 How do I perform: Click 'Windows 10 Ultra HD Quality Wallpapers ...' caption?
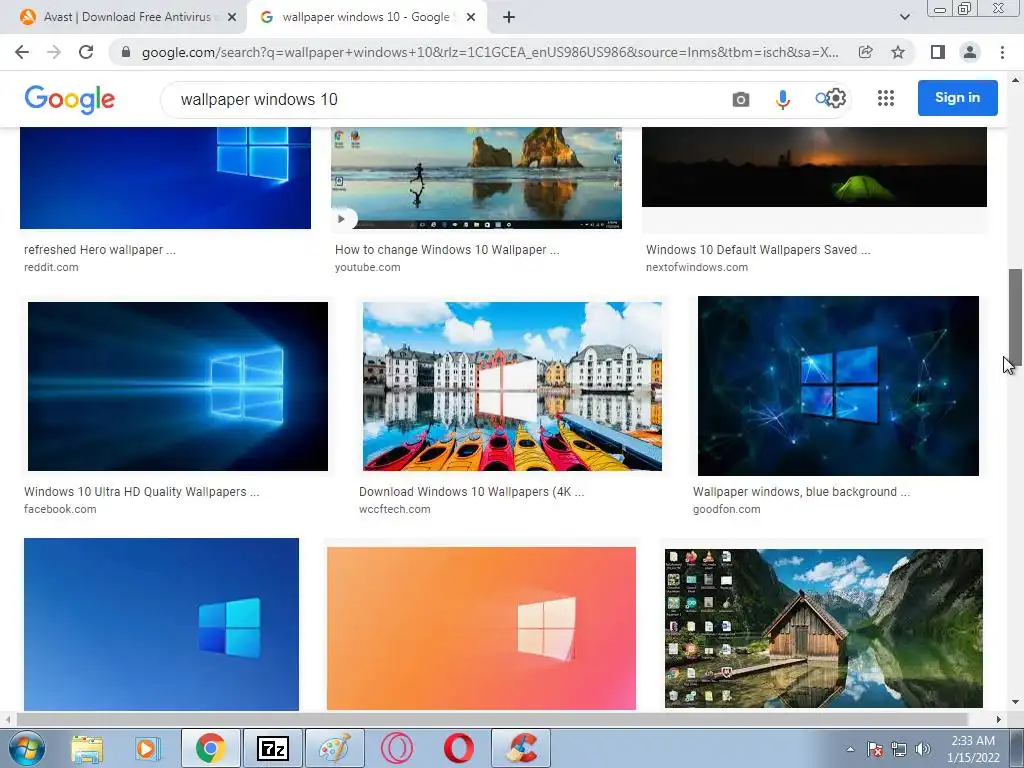[142, 492]
